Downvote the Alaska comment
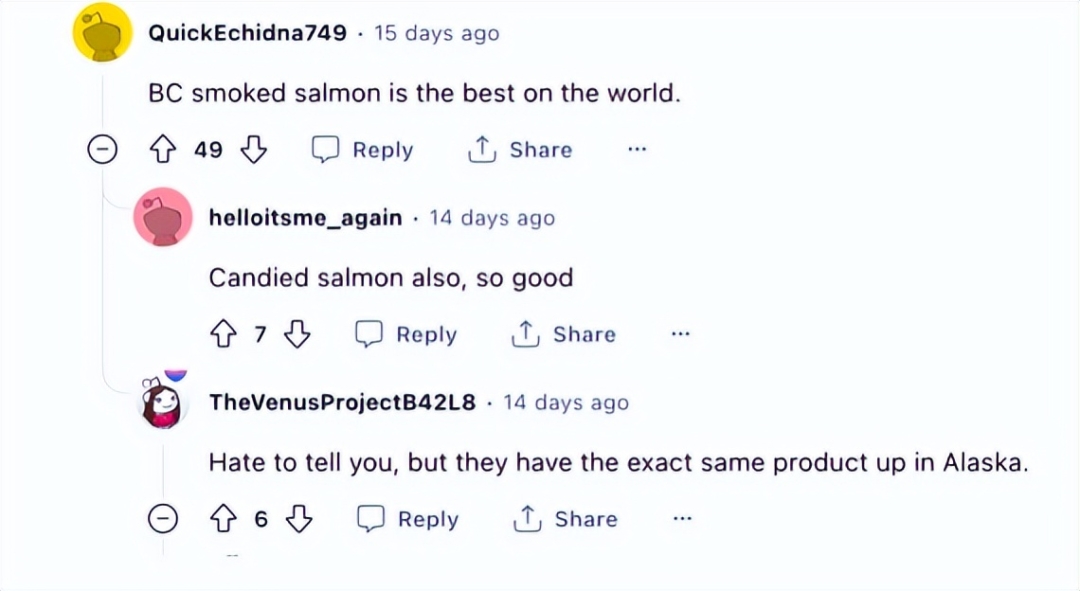The image size is (1080, 591). click(299, 519)
